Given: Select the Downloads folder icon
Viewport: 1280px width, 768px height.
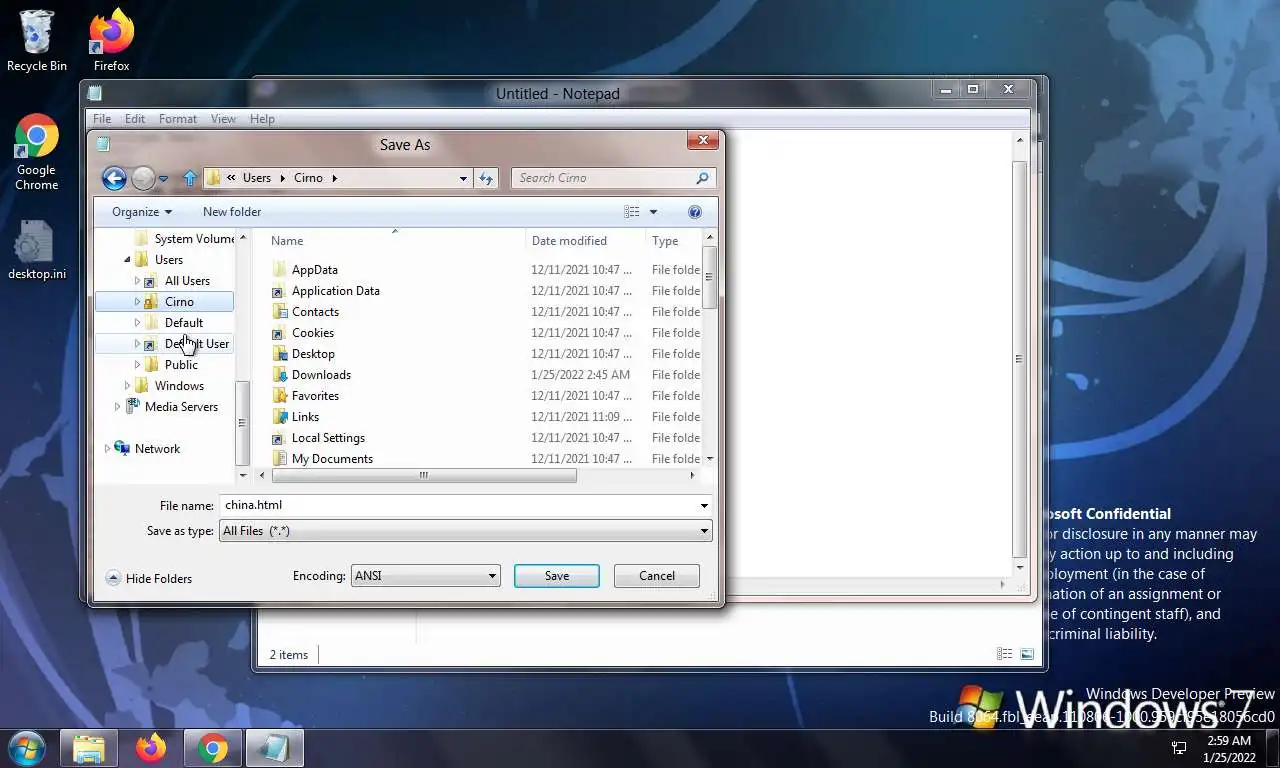Looking at the screenshot, I should [x=279, y=375].
